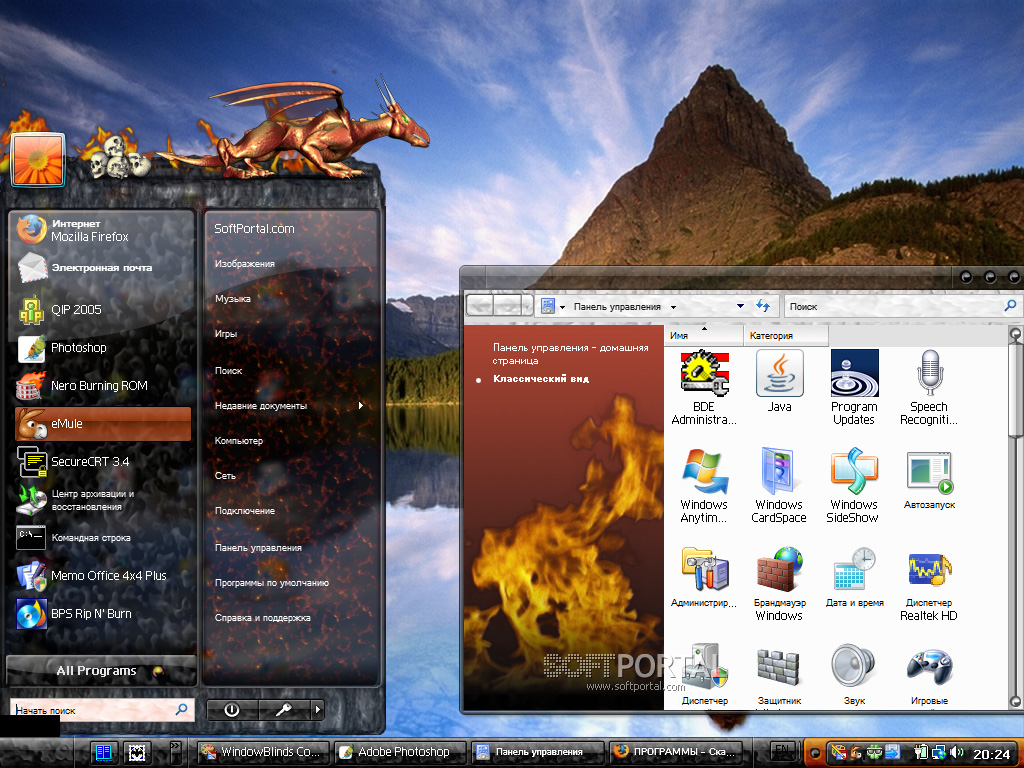Expand the Панель управления breadcrumb arrow
Image resolution: width=1024 pixels, height=768 pixels.
[x=673, y=307]
